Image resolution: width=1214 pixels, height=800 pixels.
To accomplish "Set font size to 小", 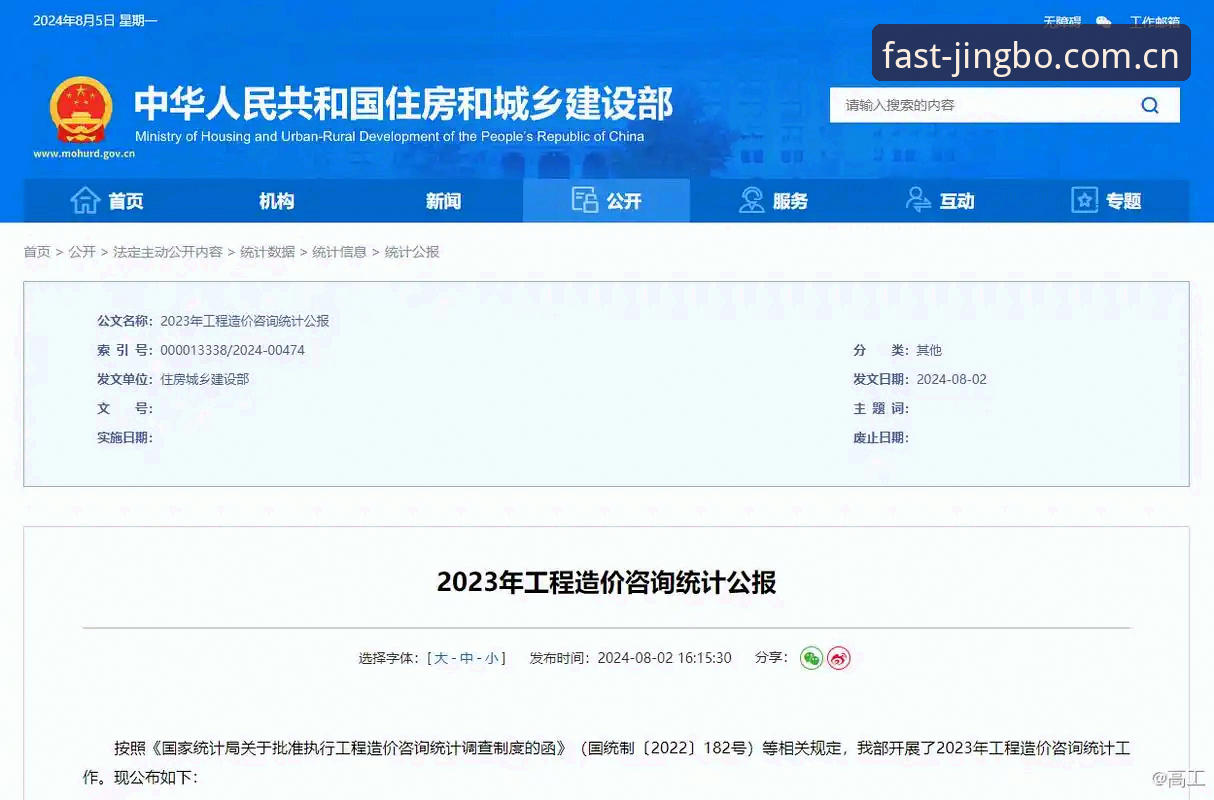I will tap(492, 658).
